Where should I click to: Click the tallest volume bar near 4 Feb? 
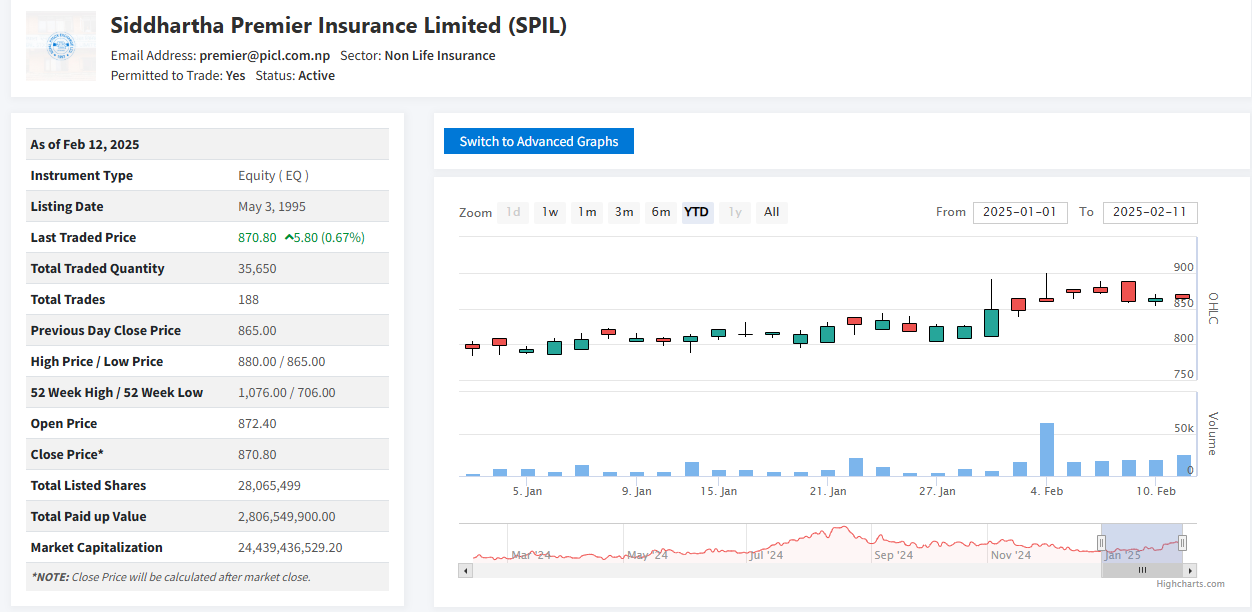click(x=1047, y=449)
